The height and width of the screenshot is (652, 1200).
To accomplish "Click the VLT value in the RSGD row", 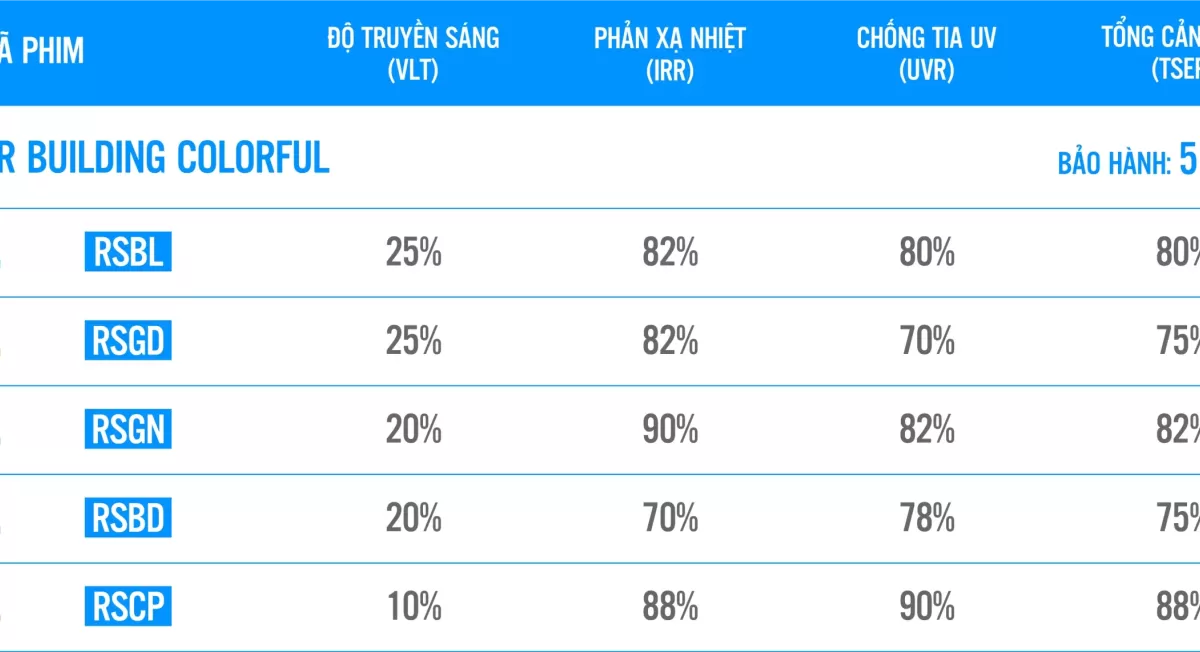I will (x=413, y=342).
